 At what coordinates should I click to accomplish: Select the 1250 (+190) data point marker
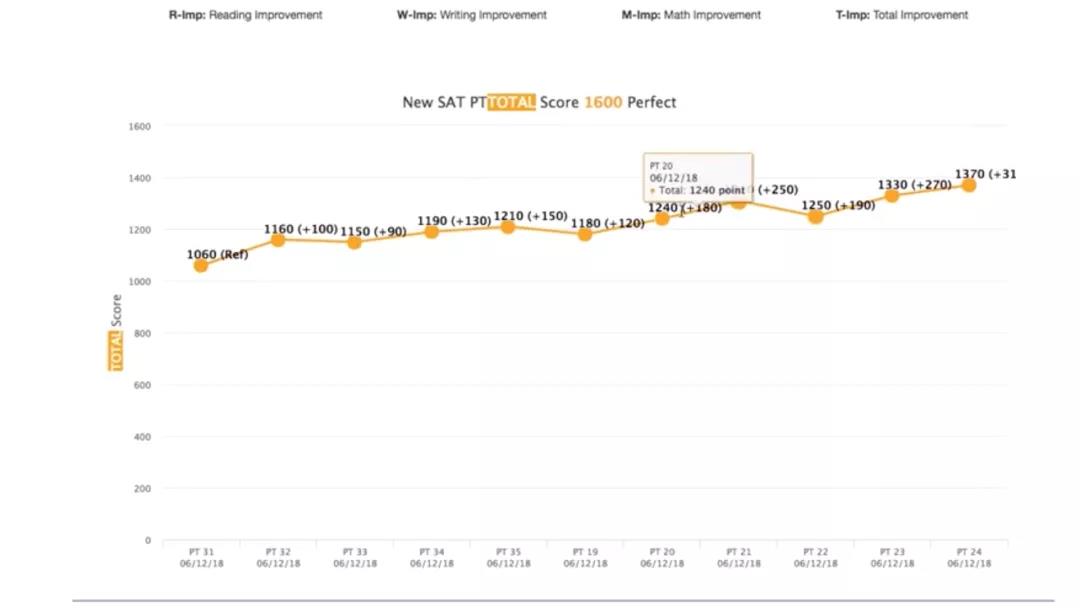[x=815, y=216]
